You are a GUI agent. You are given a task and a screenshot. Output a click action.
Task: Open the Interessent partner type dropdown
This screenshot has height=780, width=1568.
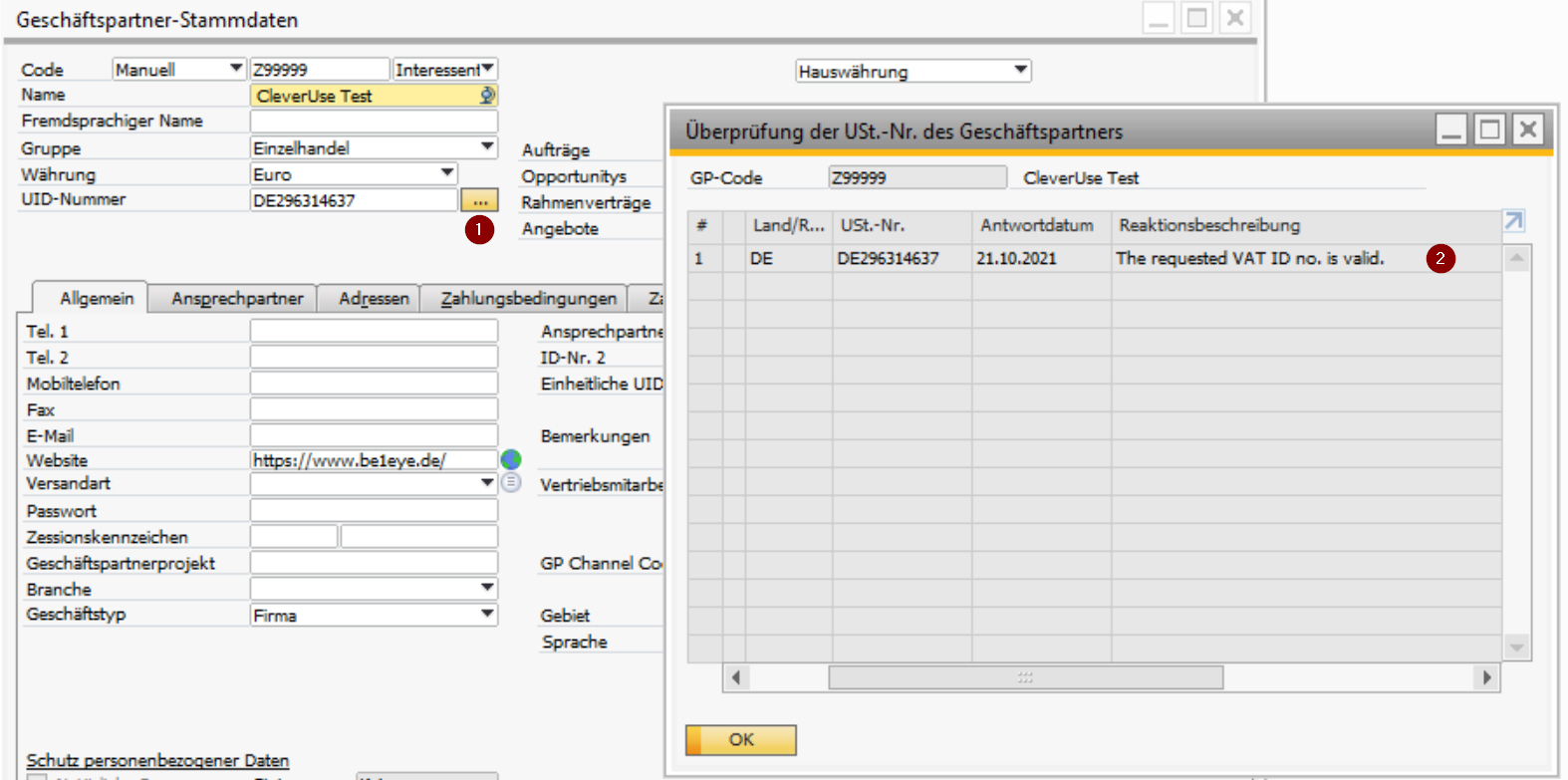click(487, 69)
